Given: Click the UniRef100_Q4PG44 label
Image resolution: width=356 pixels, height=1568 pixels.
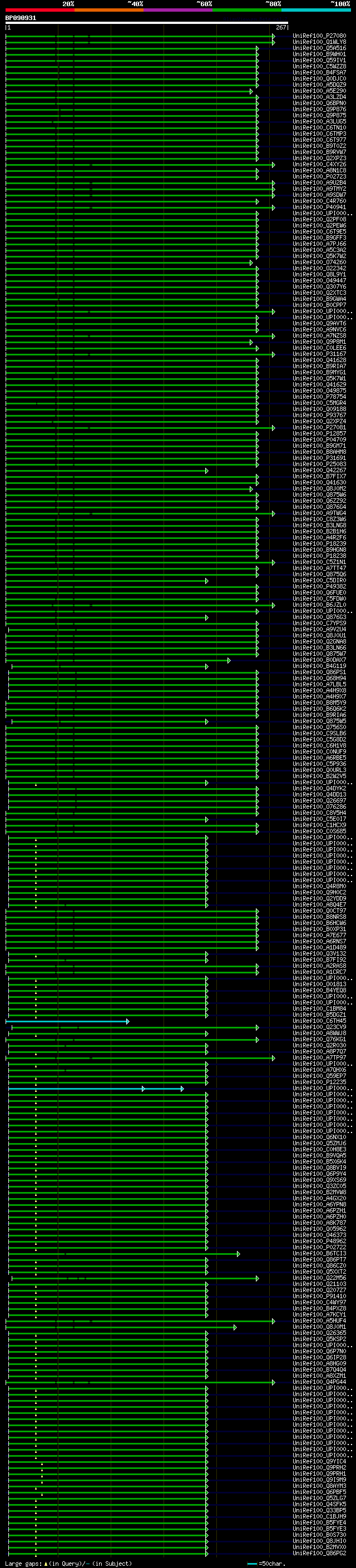Looking at the screenshot, I should click(x=319, y=1382).
